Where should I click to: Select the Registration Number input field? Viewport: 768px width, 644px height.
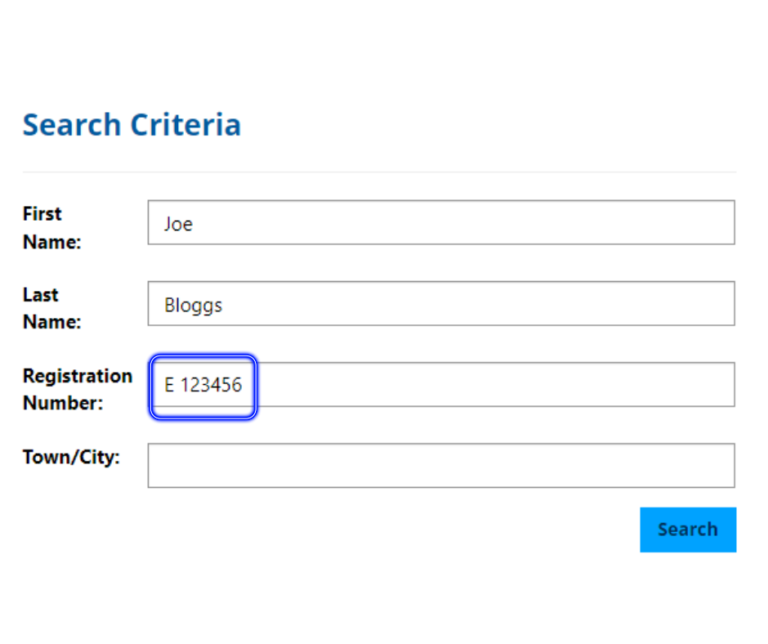(441, 384)
